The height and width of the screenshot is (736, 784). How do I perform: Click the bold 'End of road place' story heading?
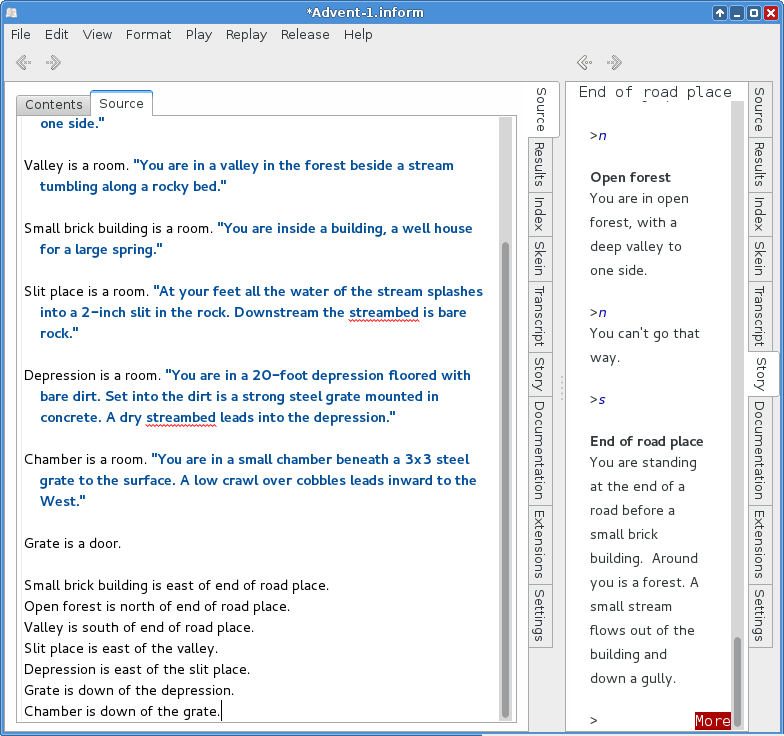coord(646,442)
